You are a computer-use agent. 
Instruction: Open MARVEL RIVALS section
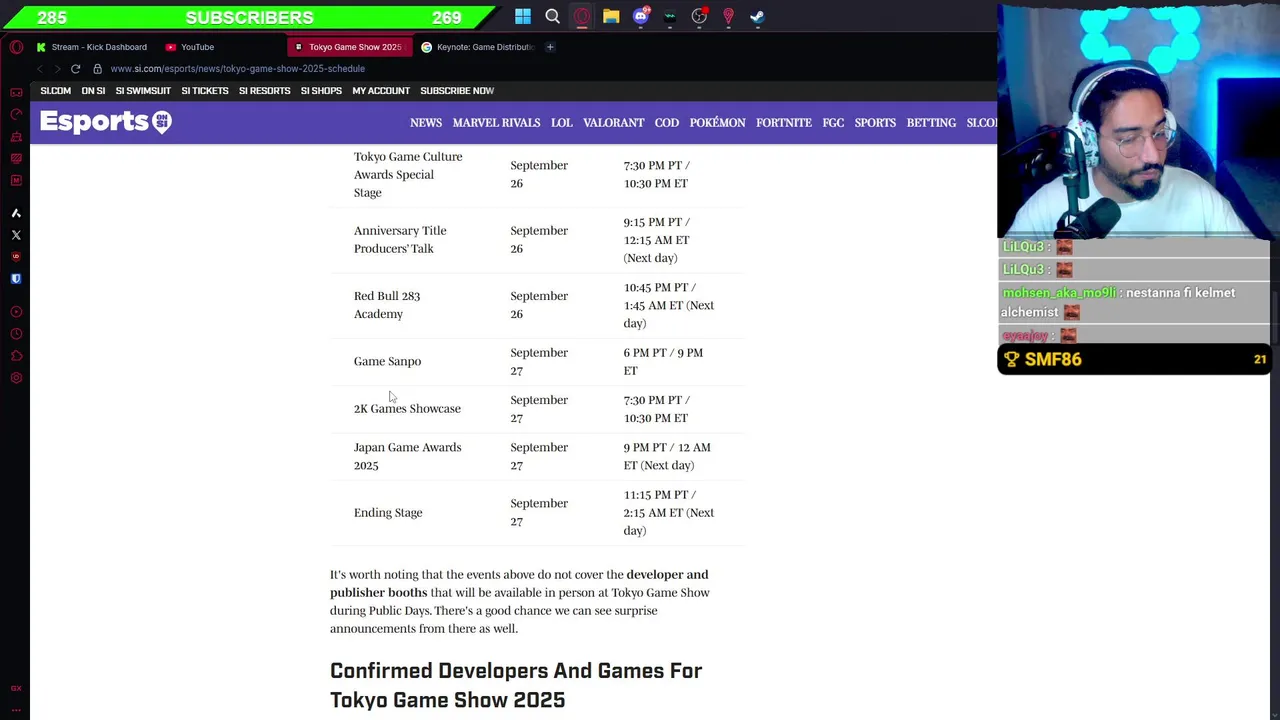pyautogui.click(x=496, y=123)
